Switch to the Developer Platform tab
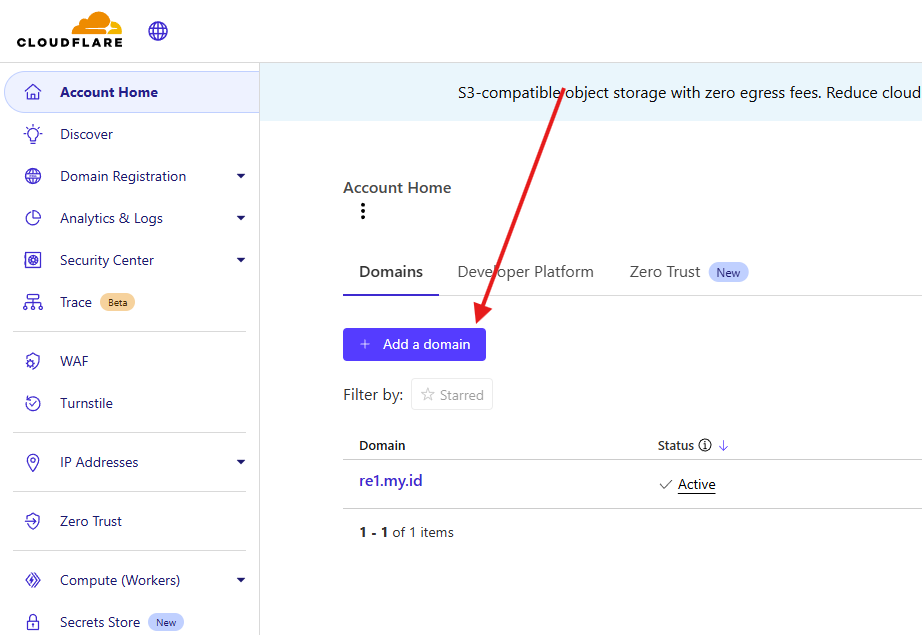Screen dimensions: 922x635 (526, 272)
